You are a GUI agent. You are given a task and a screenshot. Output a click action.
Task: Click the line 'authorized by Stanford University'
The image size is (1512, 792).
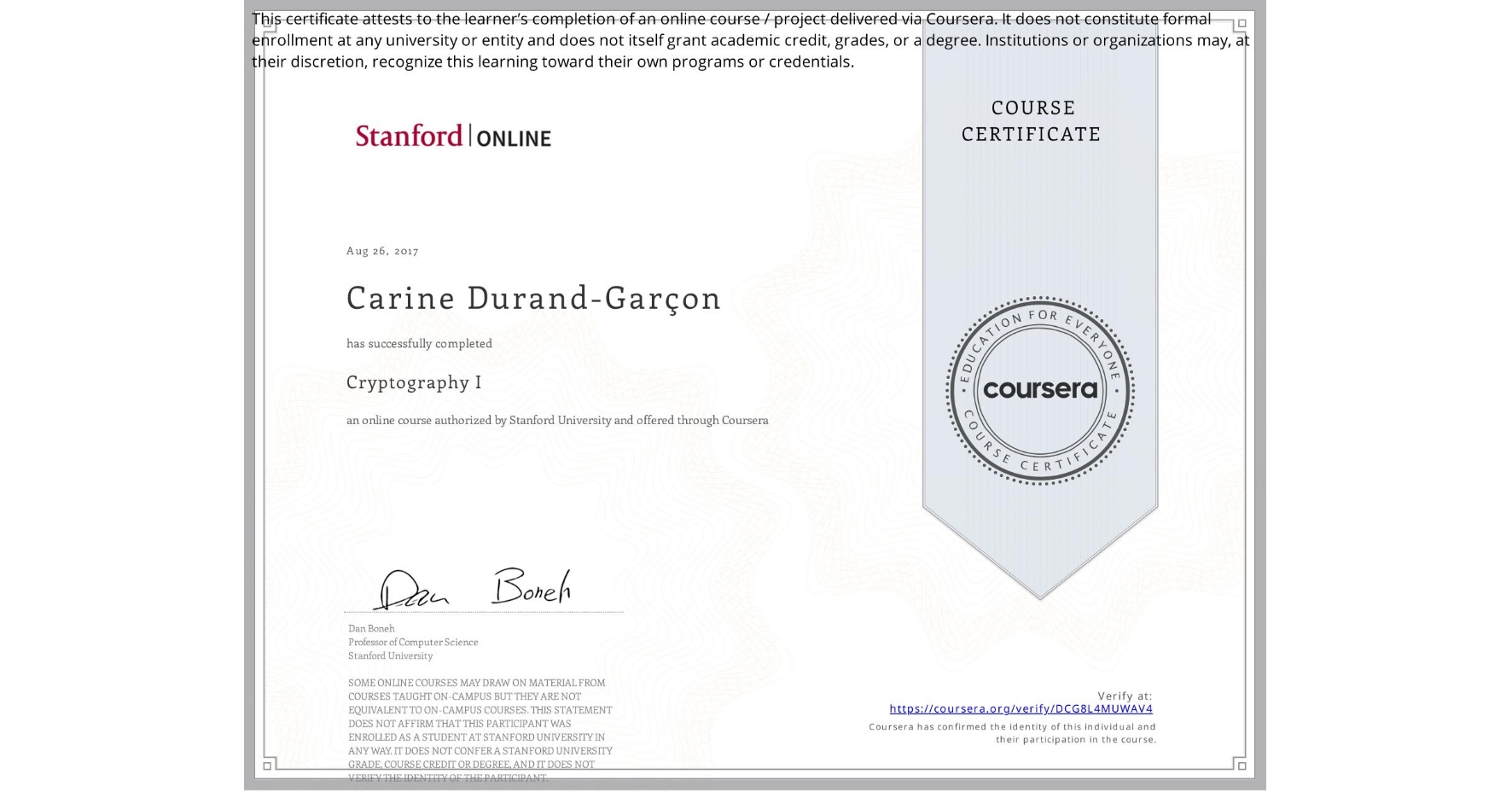click(x=557, y=420)
